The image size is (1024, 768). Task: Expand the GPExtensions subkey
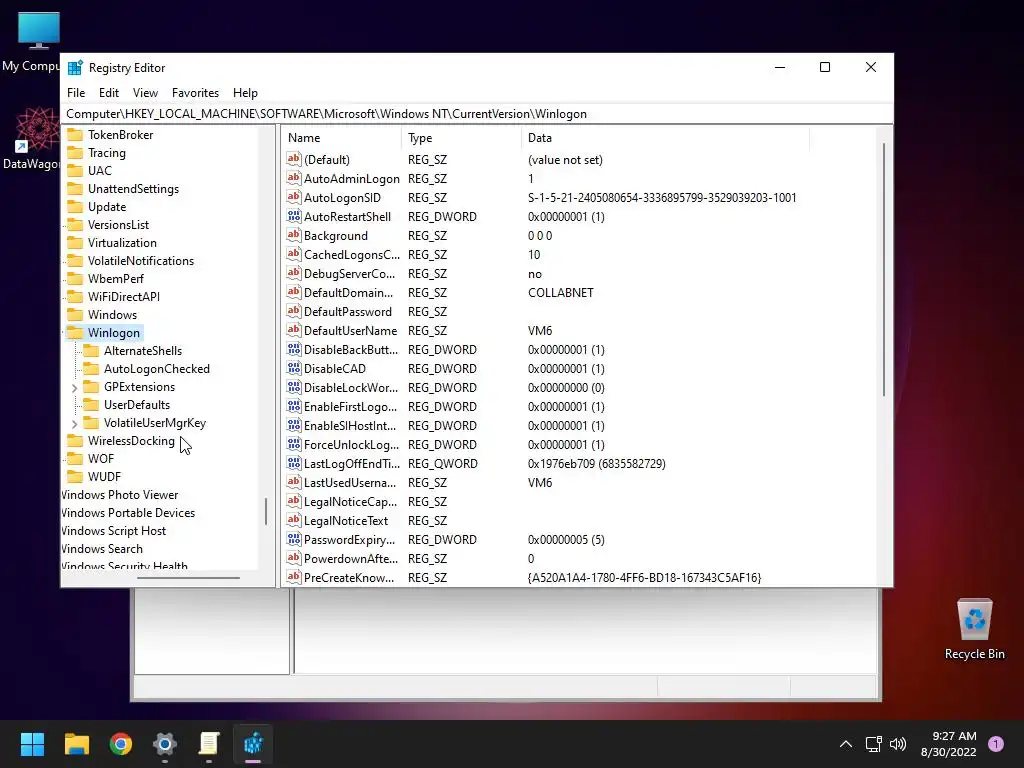[74, 387]
